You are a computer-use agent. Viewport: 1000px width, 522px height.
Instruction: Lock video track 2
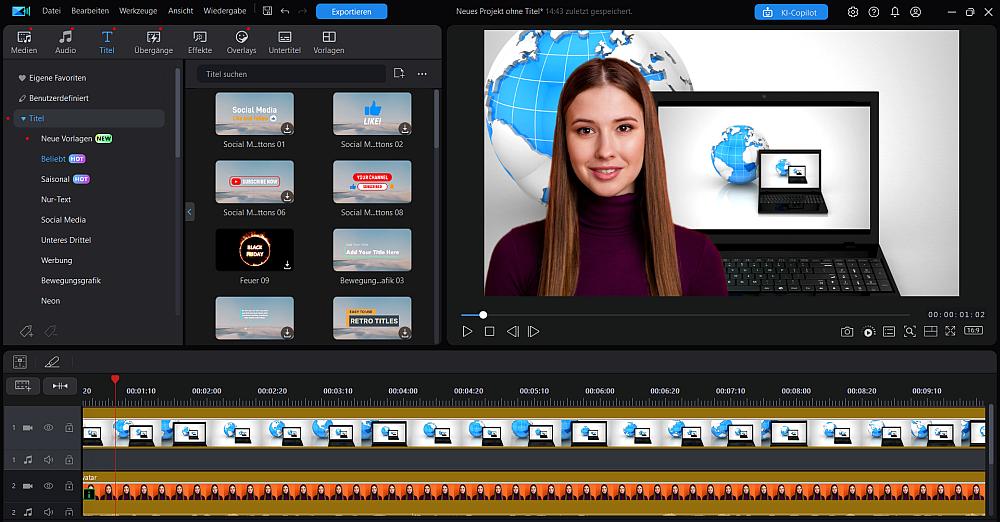(69, 486)
